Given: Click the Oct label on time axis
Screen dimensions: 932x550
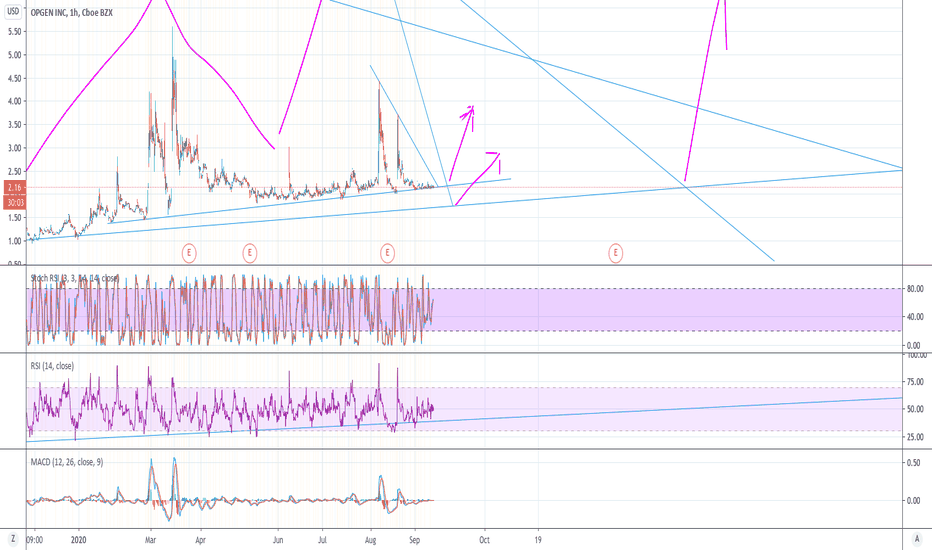Looking at the screenshot, I should pyautogui.click(x=484, y=540).
